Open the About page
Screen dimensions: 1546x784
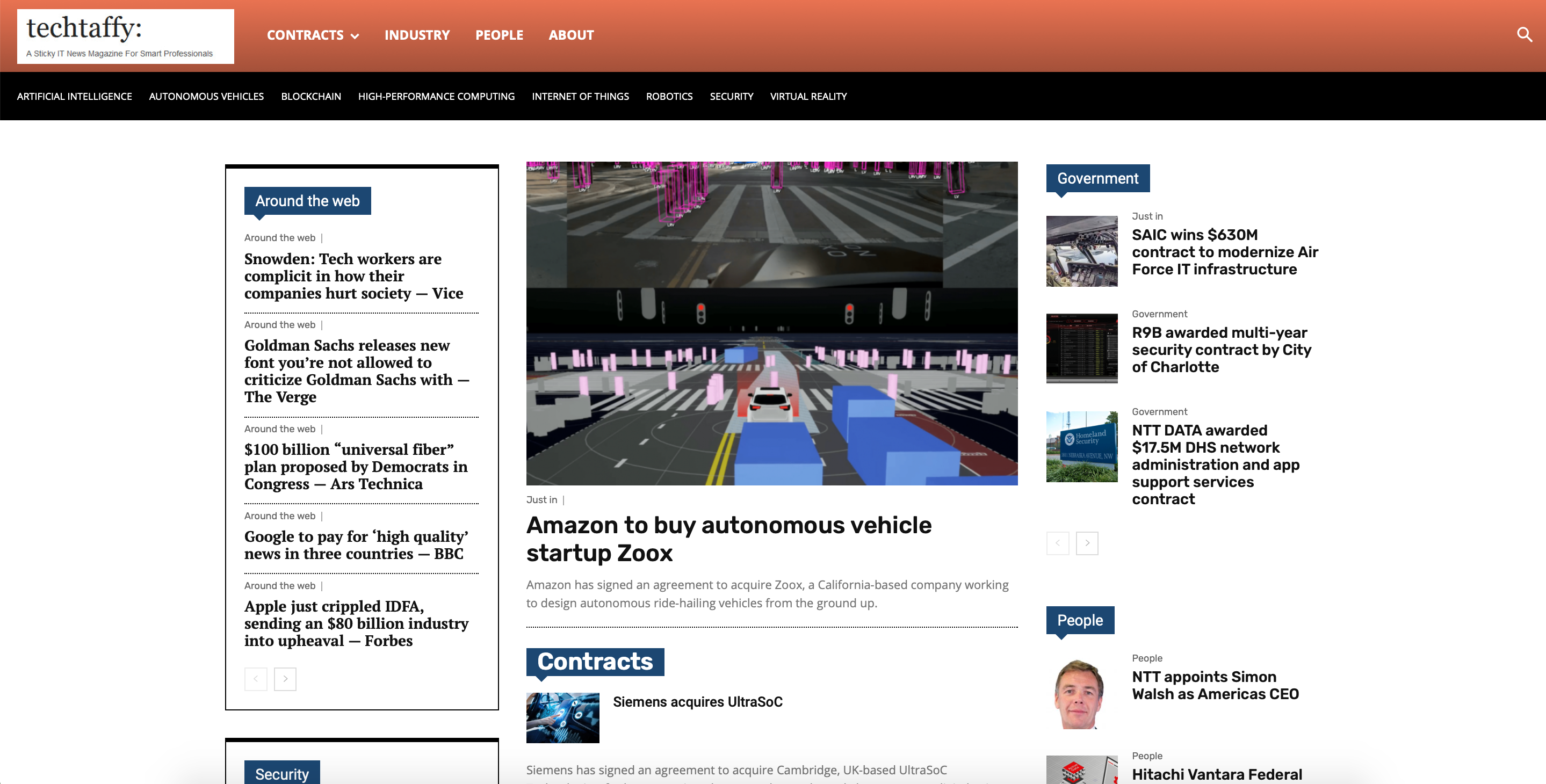pyautogui.click(x=570, y=35)
